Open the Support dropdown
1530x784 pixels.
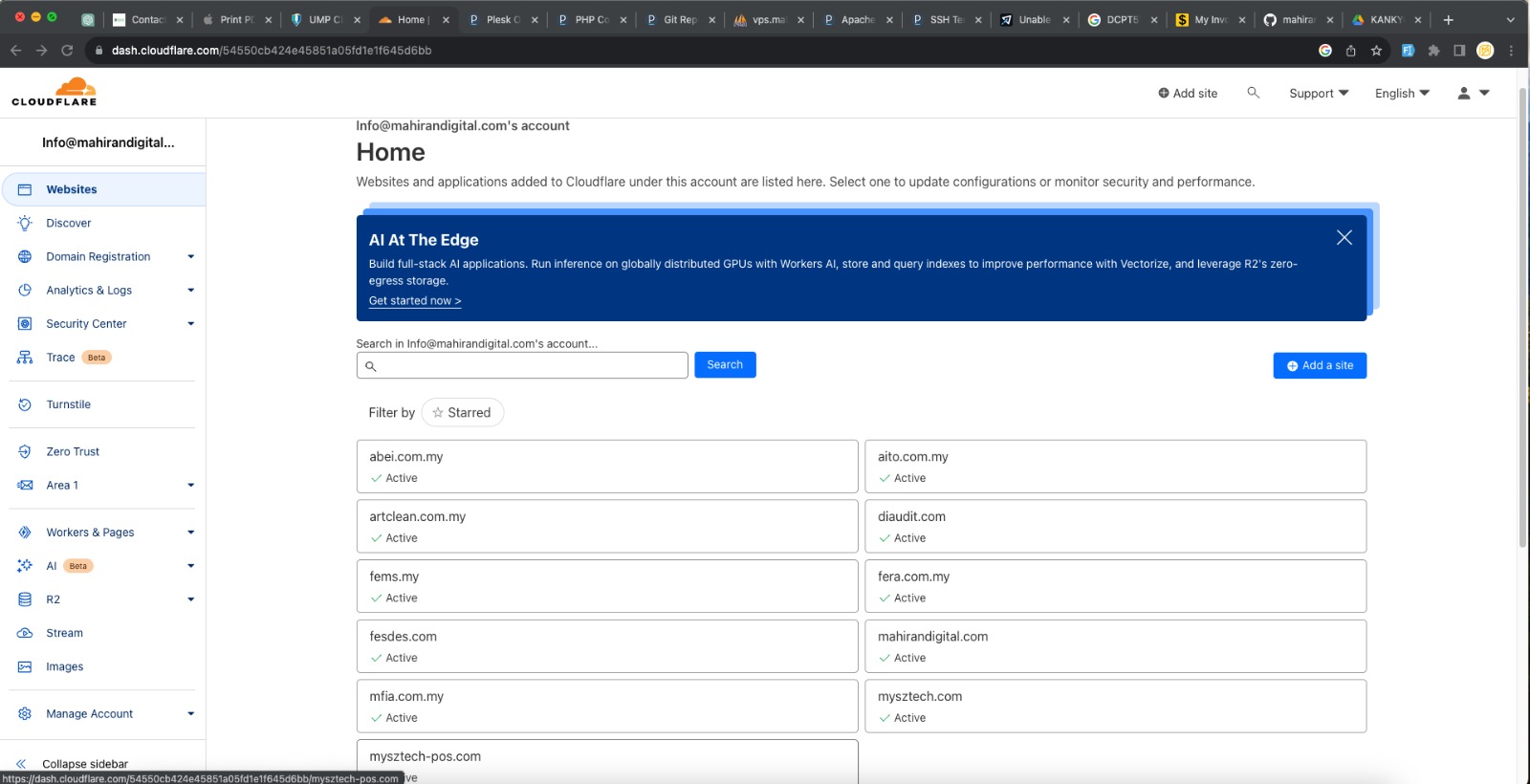point(1319,93)
